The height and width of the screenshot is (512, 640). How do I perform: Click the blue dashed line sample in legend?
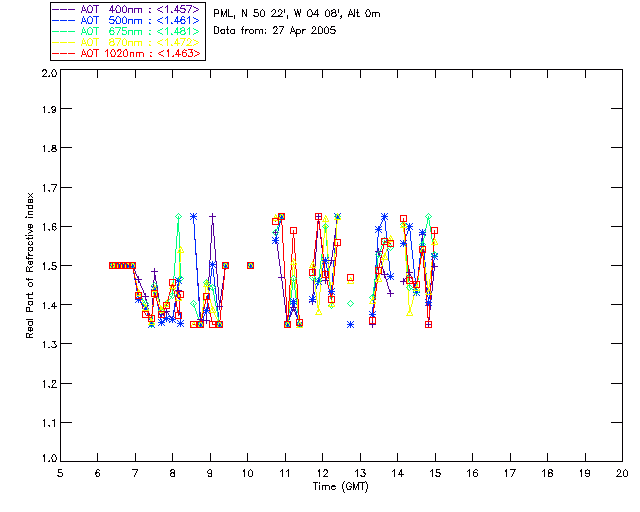pos(64,20)
